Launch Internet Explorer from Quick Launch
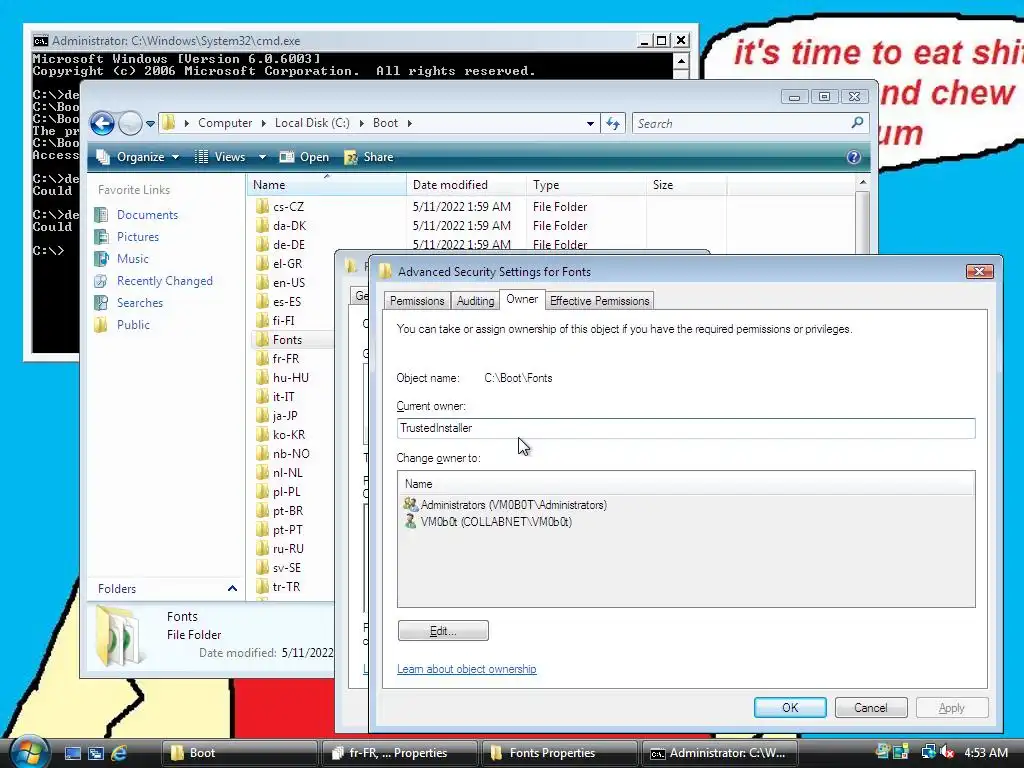The height and width of the screenshot is (768, 1024). point(119,753)
